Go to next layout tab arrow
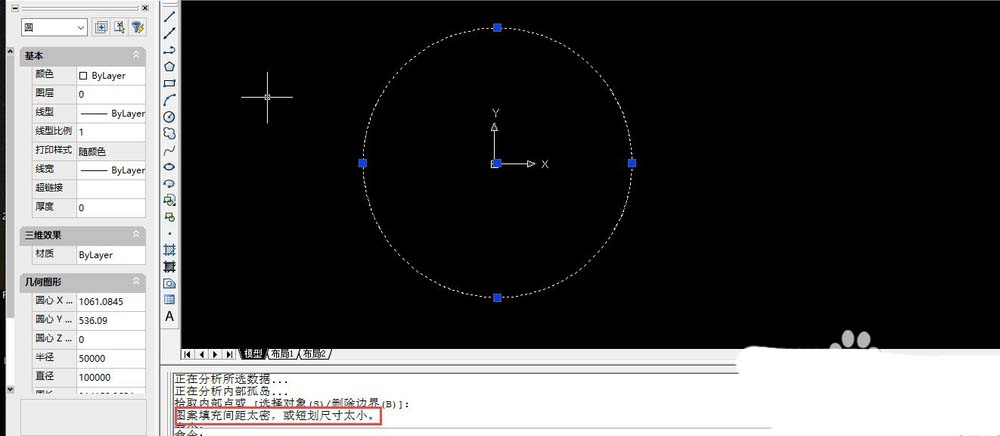 pyautogui.click(x=215, y=354)
